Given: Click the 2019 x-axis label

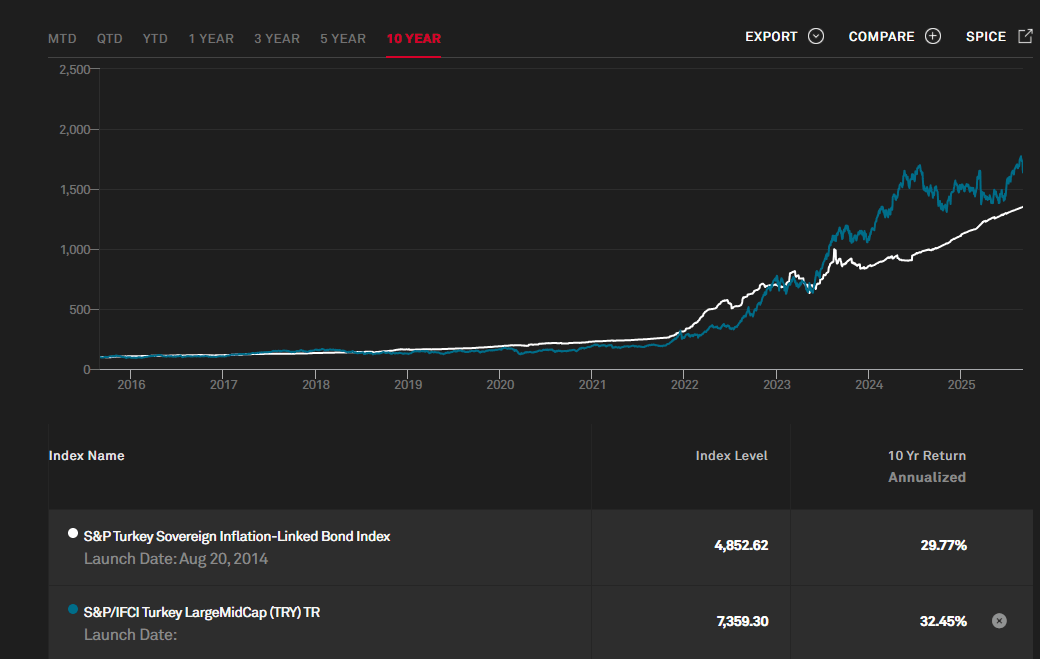Looking at the screenshot, I should [x=408, y=385].
